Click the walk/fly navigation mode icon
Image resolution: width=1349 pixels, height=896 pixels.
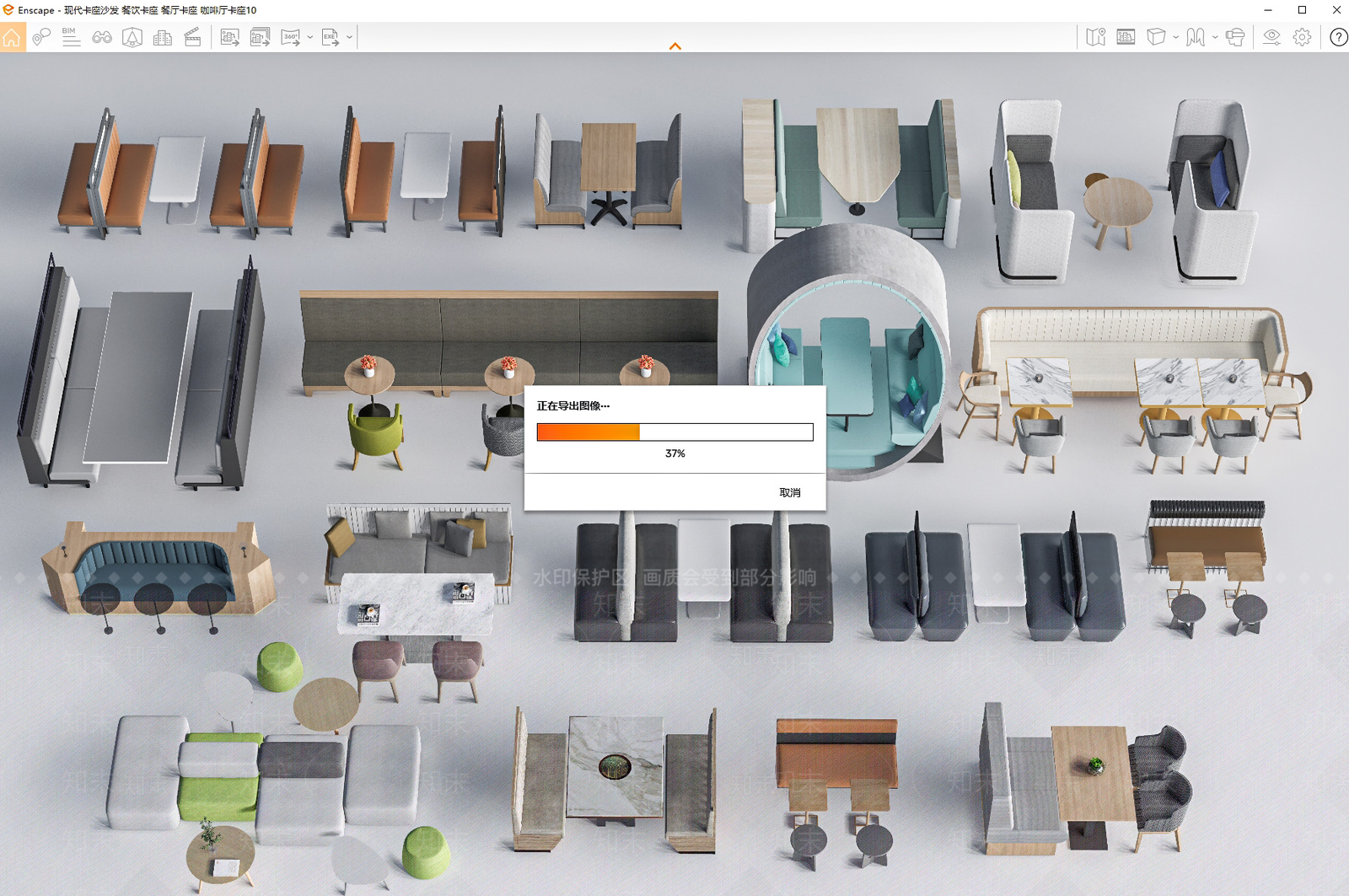point(1196,37)
